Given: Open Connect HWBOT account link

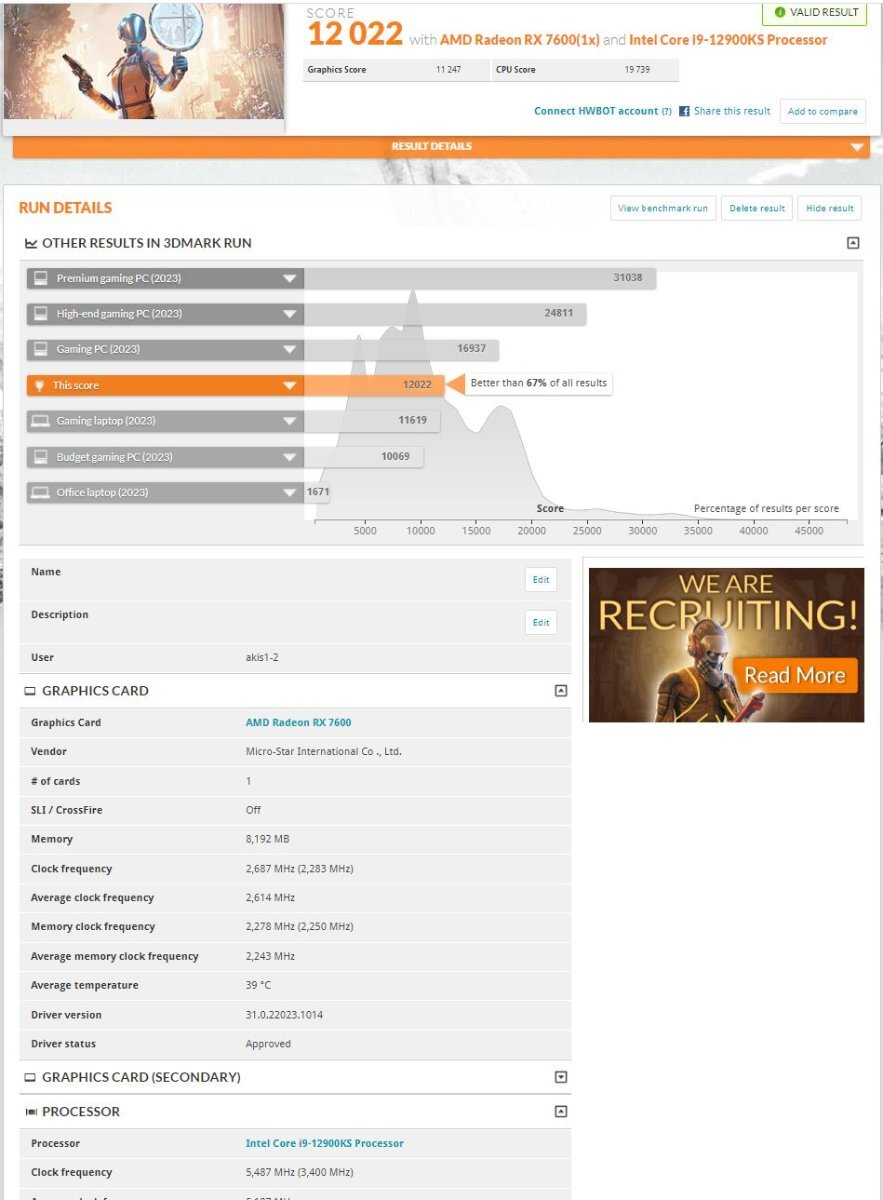Looking at the screenshot, I should pyautogui.click(x=596, y=111).
